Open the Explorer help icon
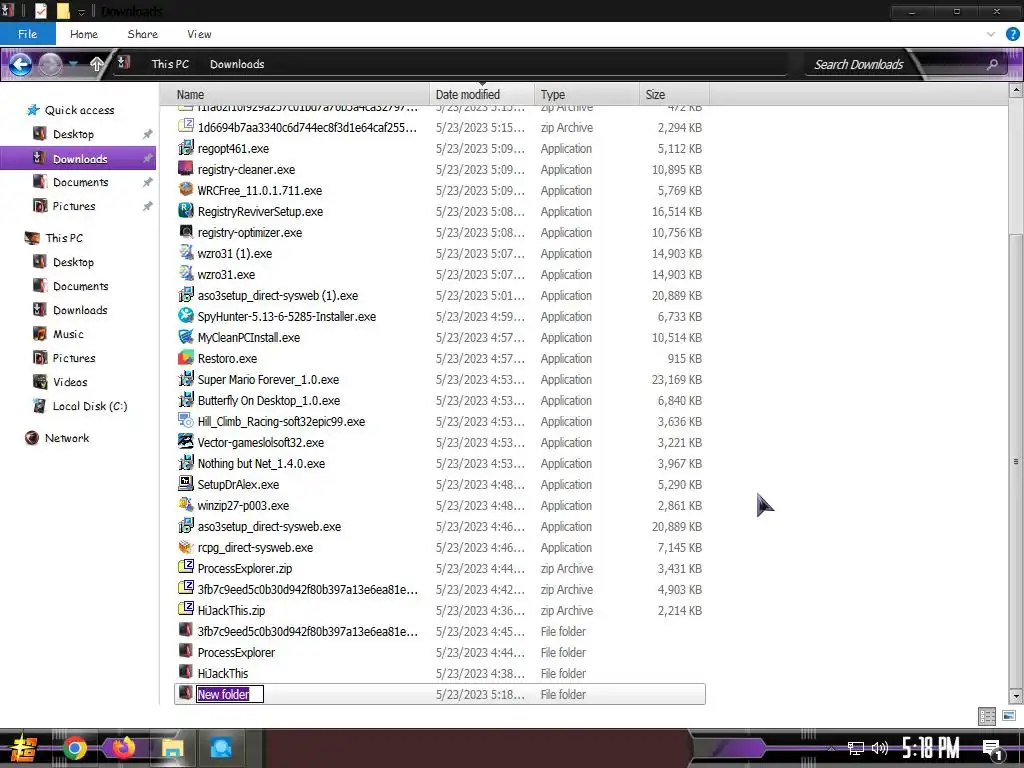 coord(1012,34)
